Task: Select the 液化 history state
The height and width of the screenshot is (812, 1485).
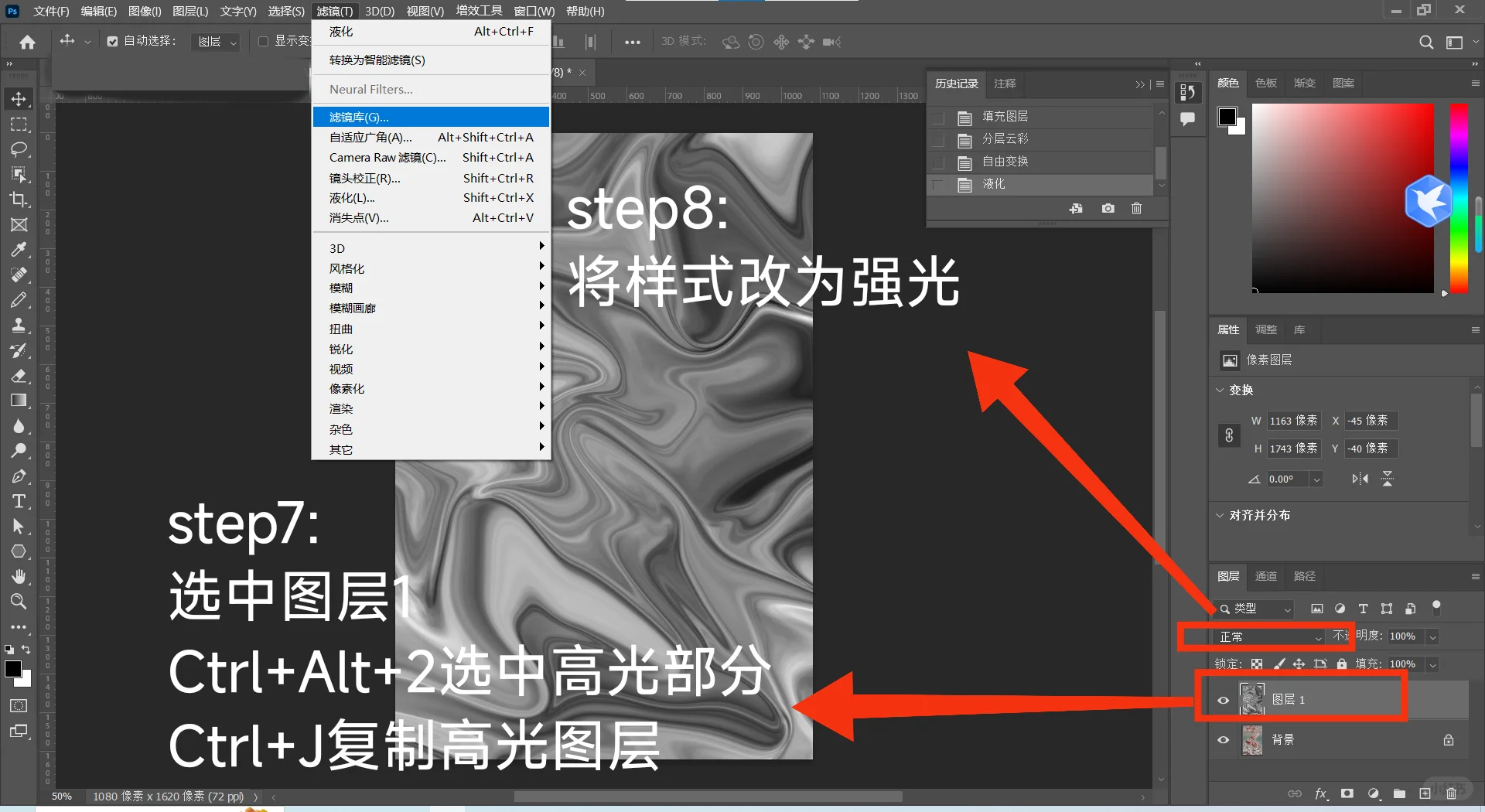Action: [1040, 185]
